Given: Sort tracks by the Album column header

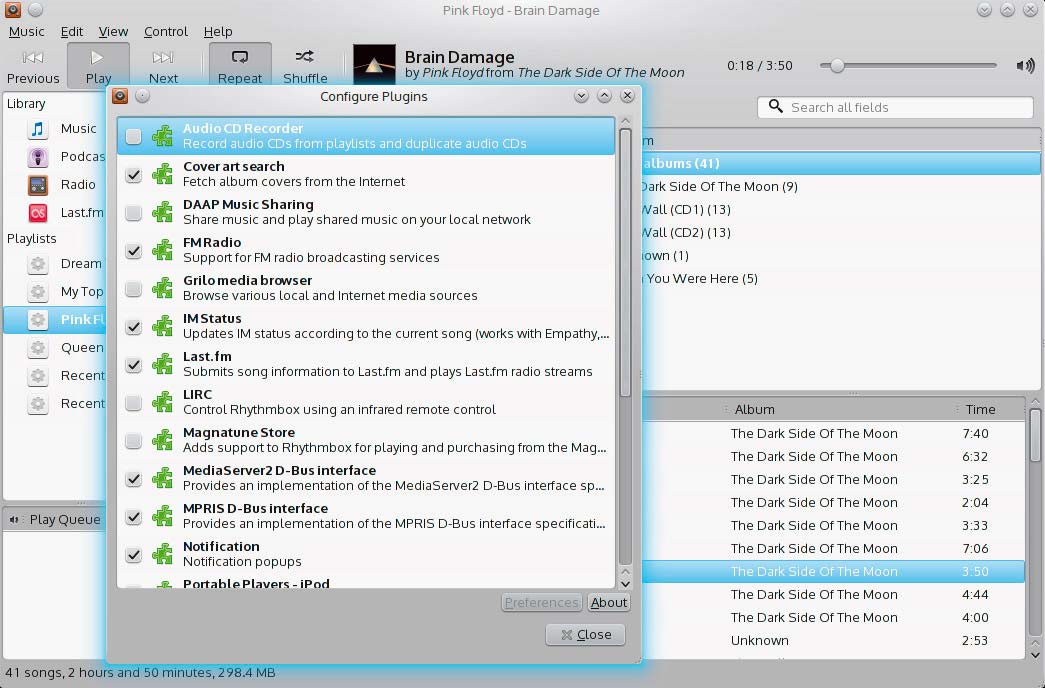Looking at the screenshot, I should tap(840, 409).
